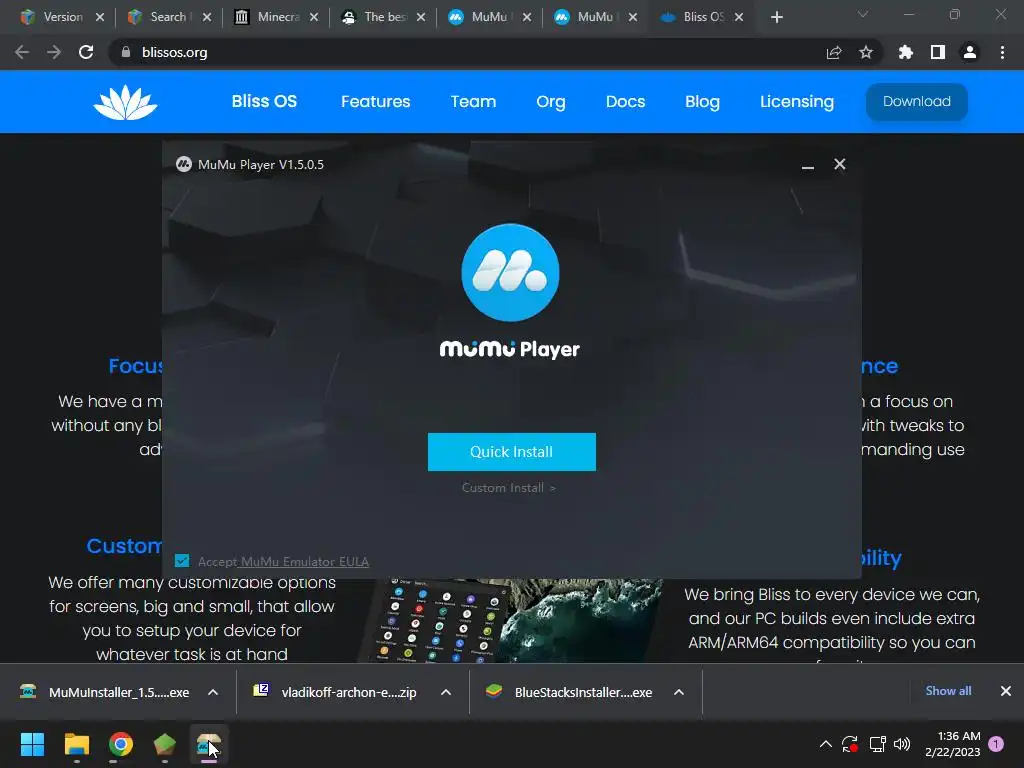Open the Team menu item
Viewport: 1024px width, 768px height.
[x=473, y=101]
